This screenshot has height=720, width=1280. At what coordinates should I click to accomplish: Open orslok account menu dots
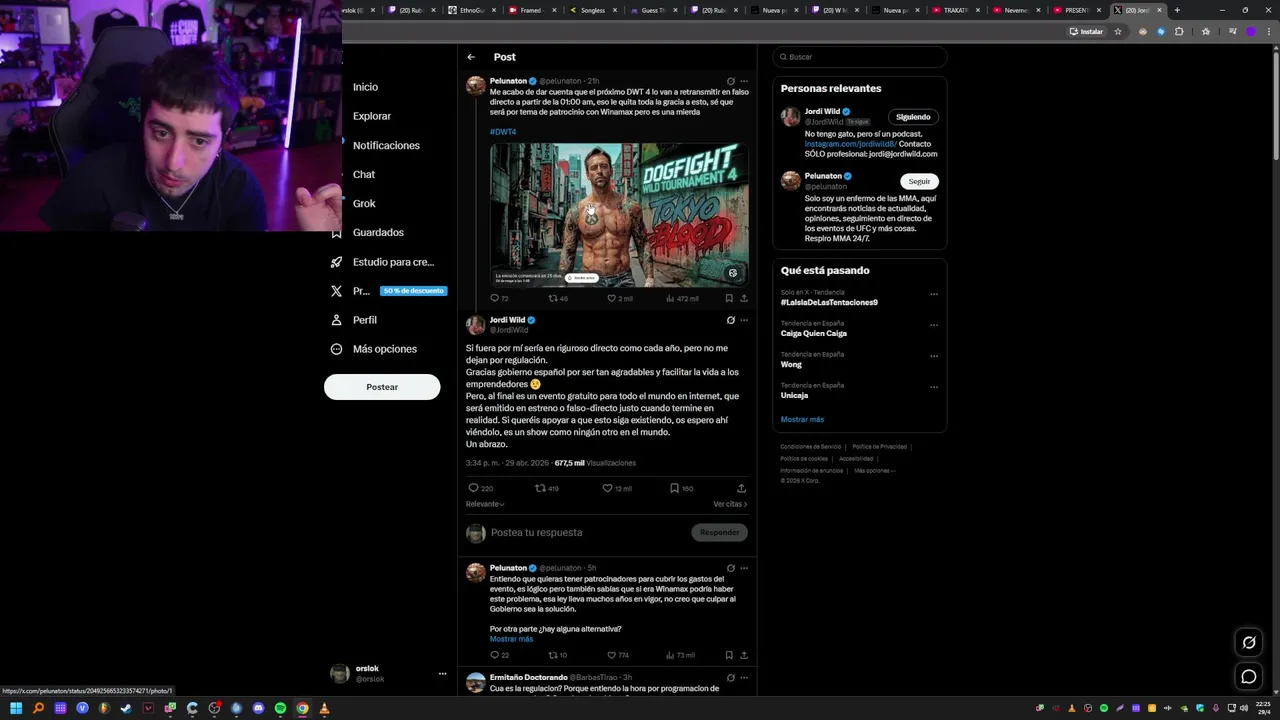click(442, 674)
